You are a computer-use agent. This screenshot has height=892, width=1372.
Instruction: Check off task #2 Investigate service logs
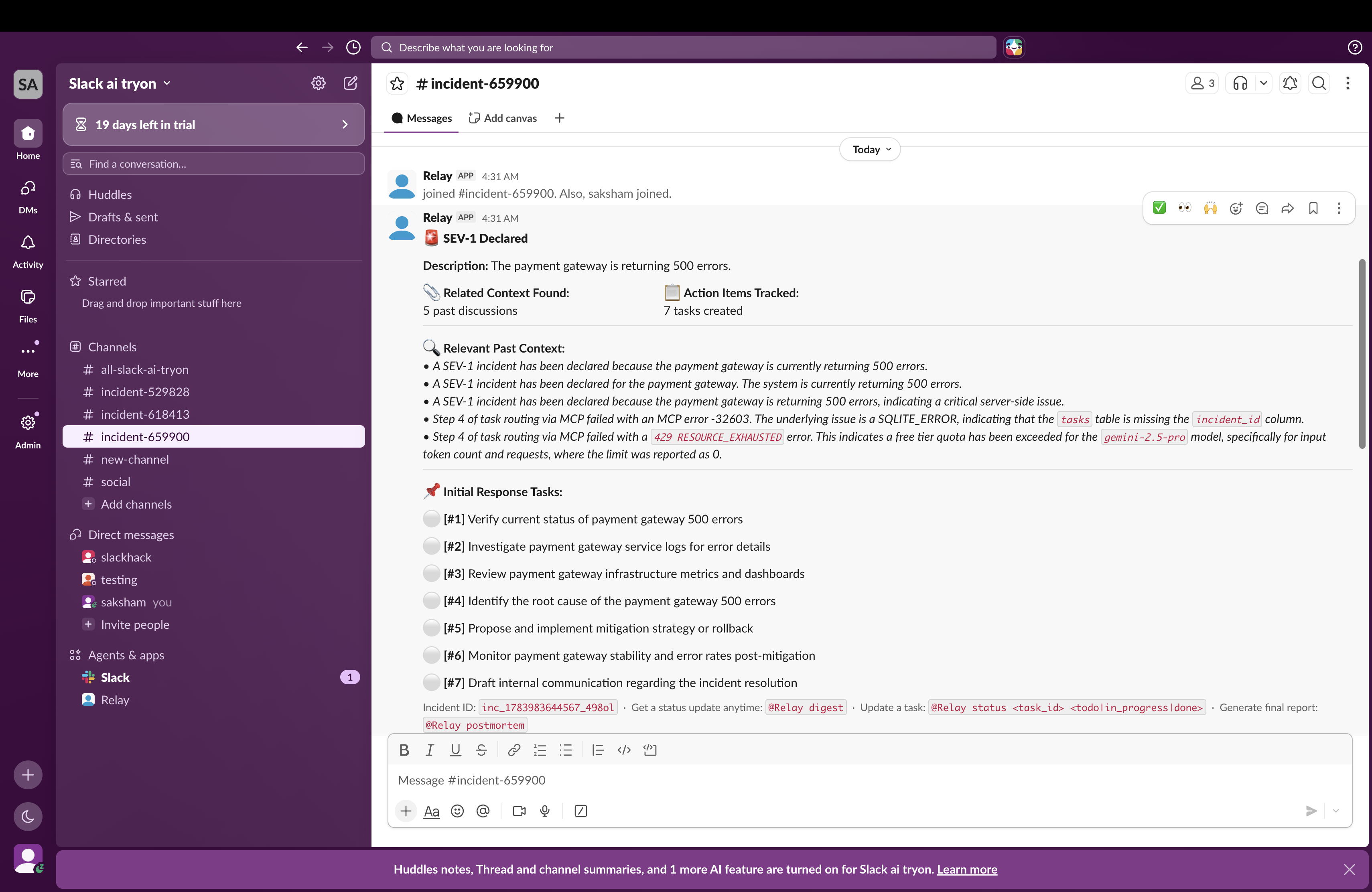pyautogui.click(x=431, y=546)
